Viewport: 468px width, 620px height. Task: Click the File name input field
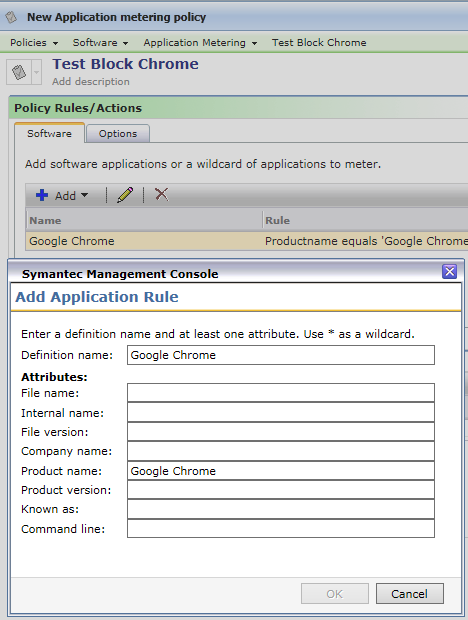coord(281,393)
